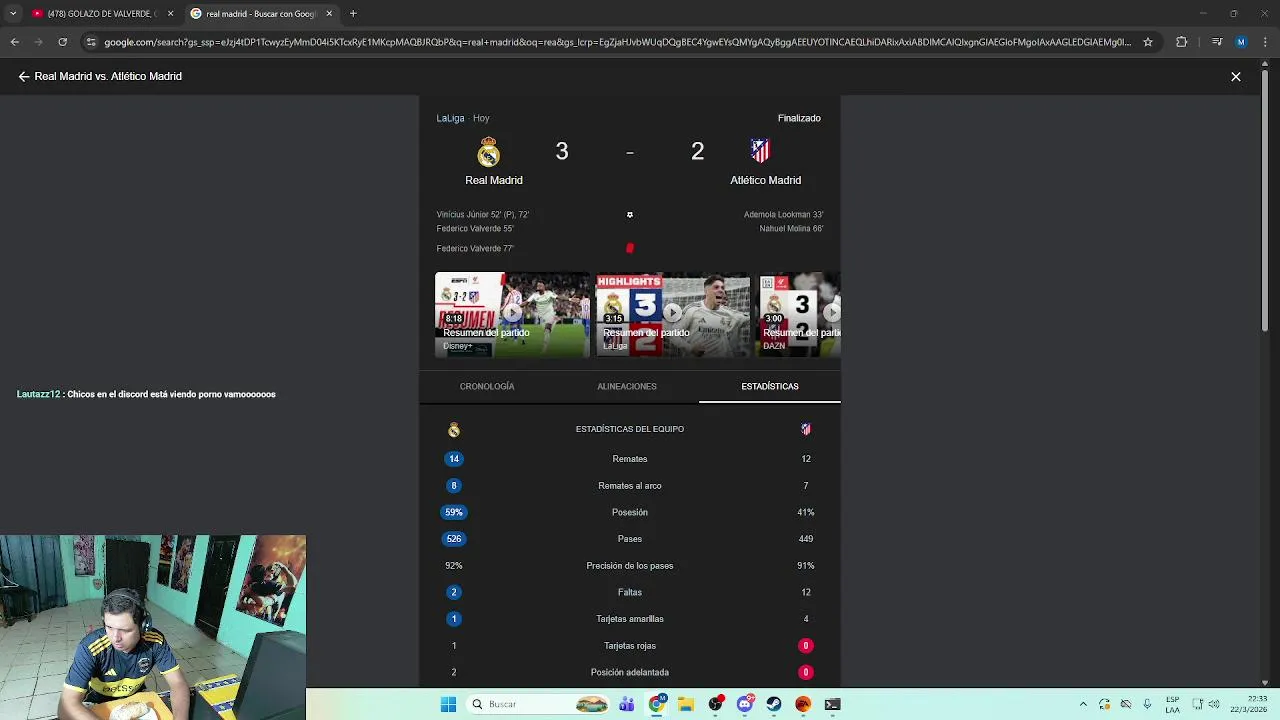The height and width of the screenshot is (720, 1280).
Task: Click the Atlético Madrid crest in scoreboard
Action: coord(760,151)
